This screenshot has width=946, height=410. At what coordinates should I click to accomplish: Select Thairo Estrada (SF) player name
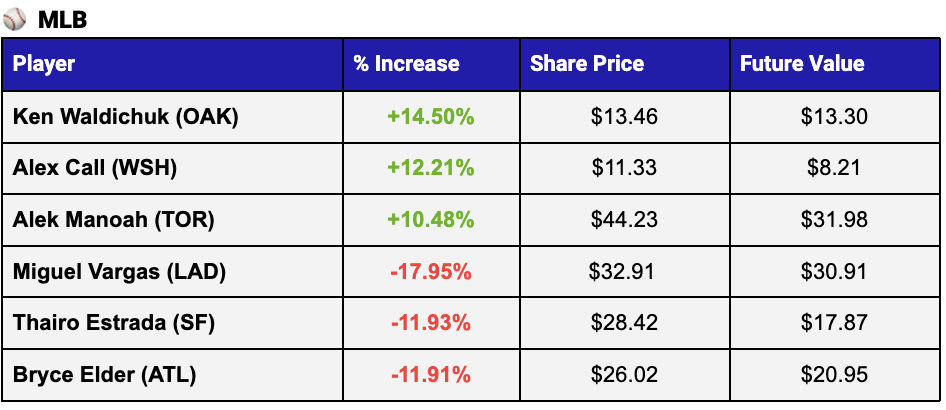(114, 324)
